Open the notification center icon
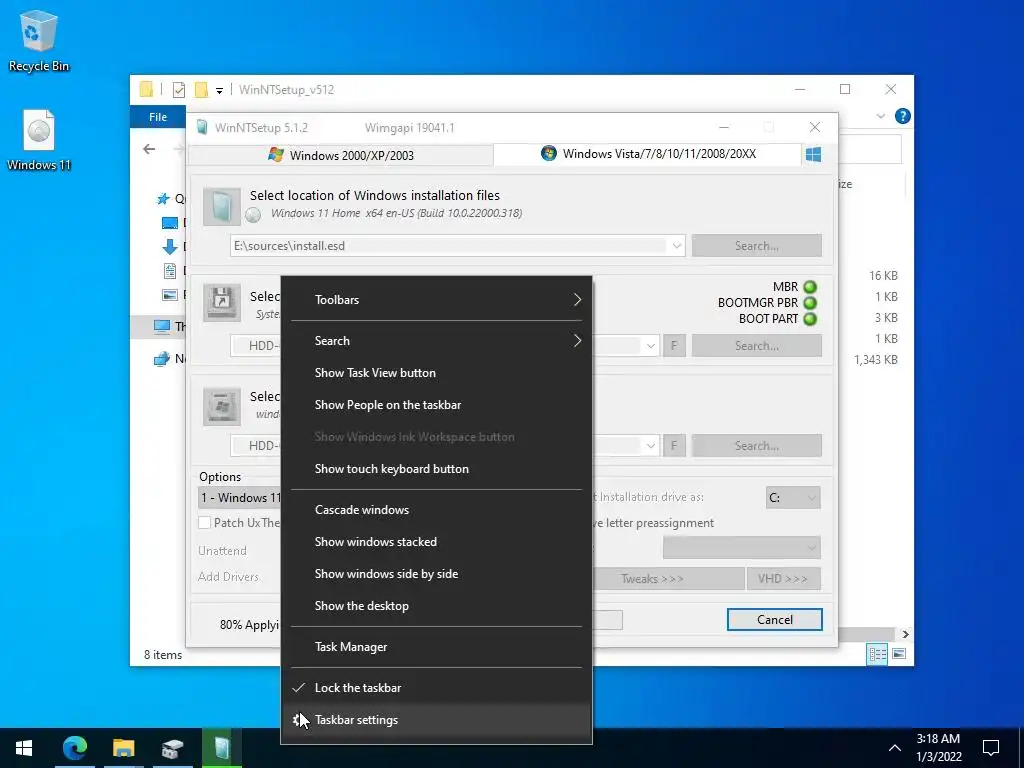Viewport: 1024px width, 768px height. click(x=991, y=748)
